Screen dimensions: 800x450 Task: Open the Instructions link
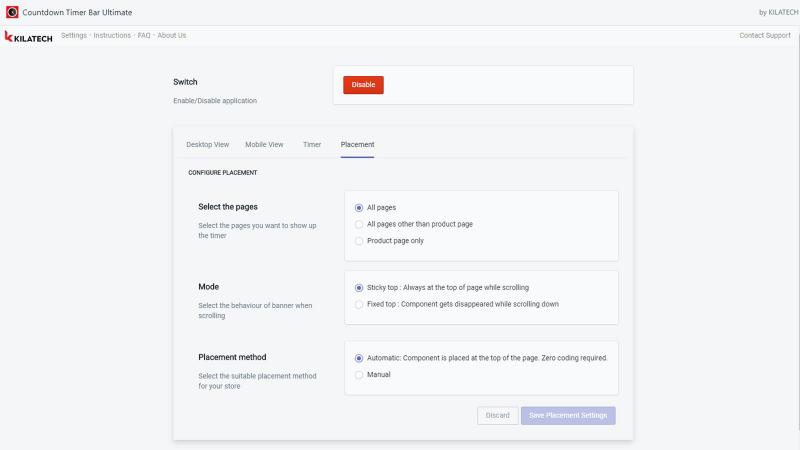point(112,35)
